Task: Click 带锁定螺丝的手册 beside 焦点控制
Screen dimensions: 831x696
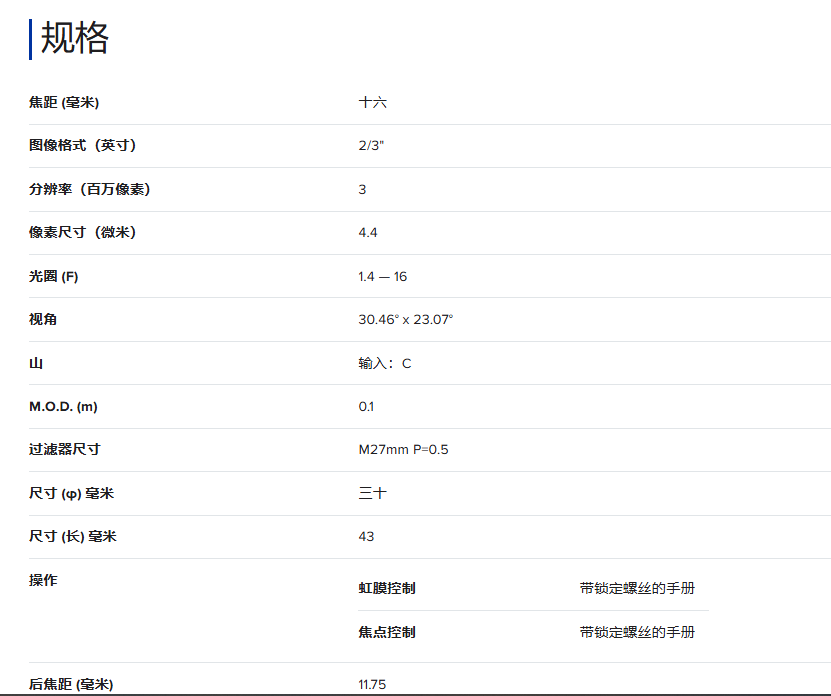Action: pos(637,632)
